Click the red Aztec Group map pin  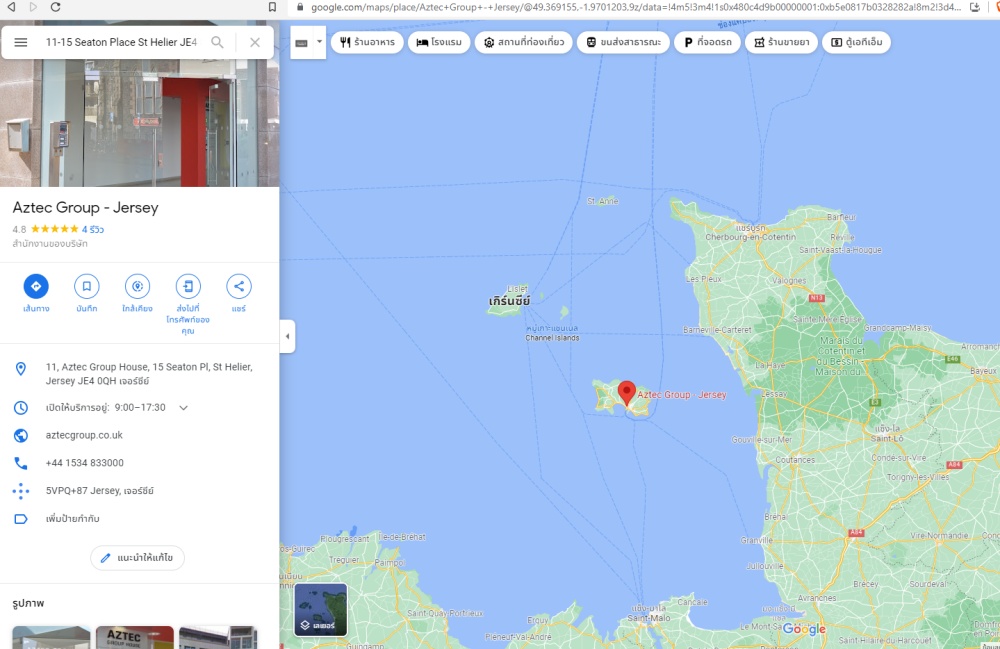coord(627,392)
